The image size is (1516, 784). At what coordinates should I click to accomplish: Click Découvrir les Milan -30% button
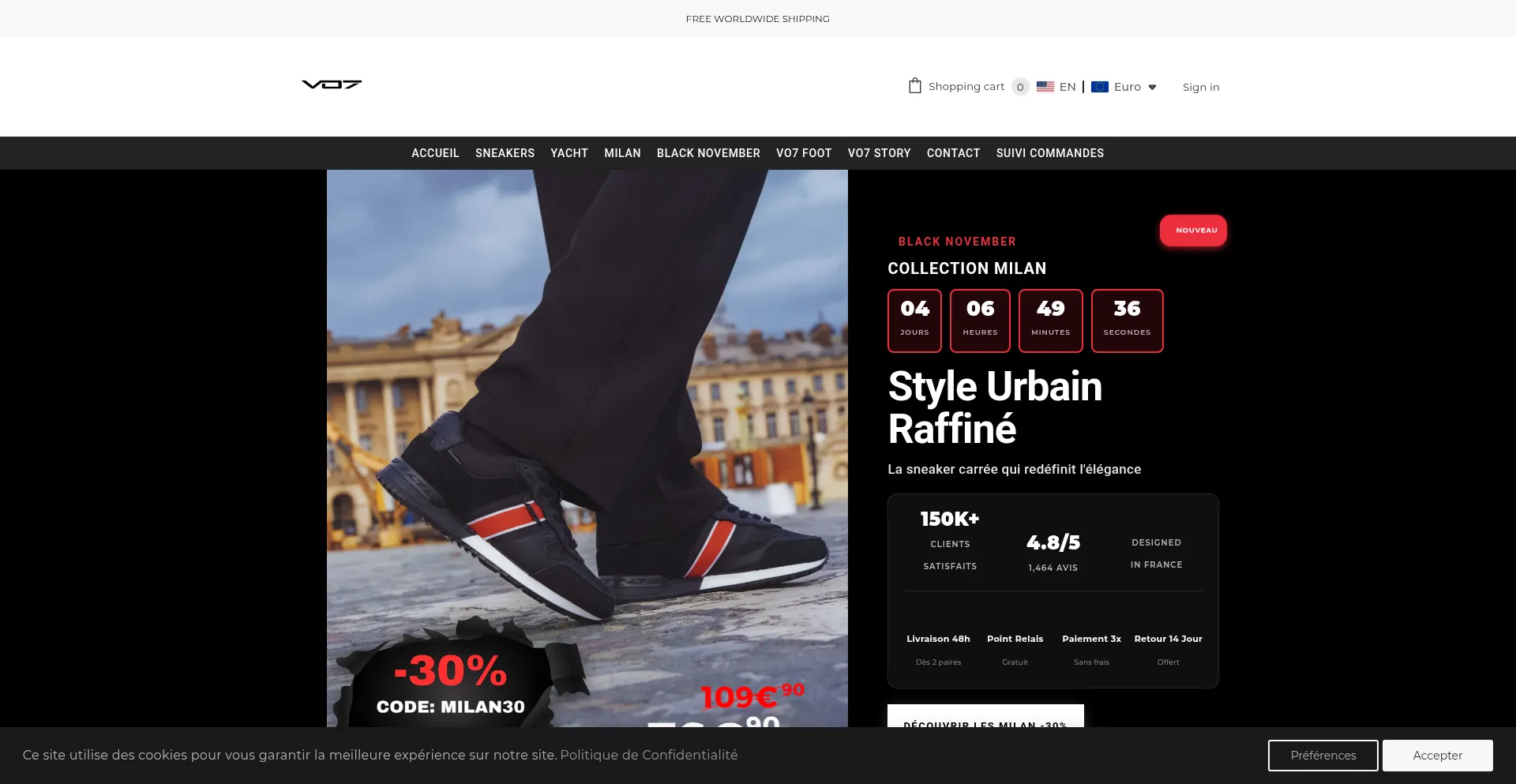click(985, 717)
